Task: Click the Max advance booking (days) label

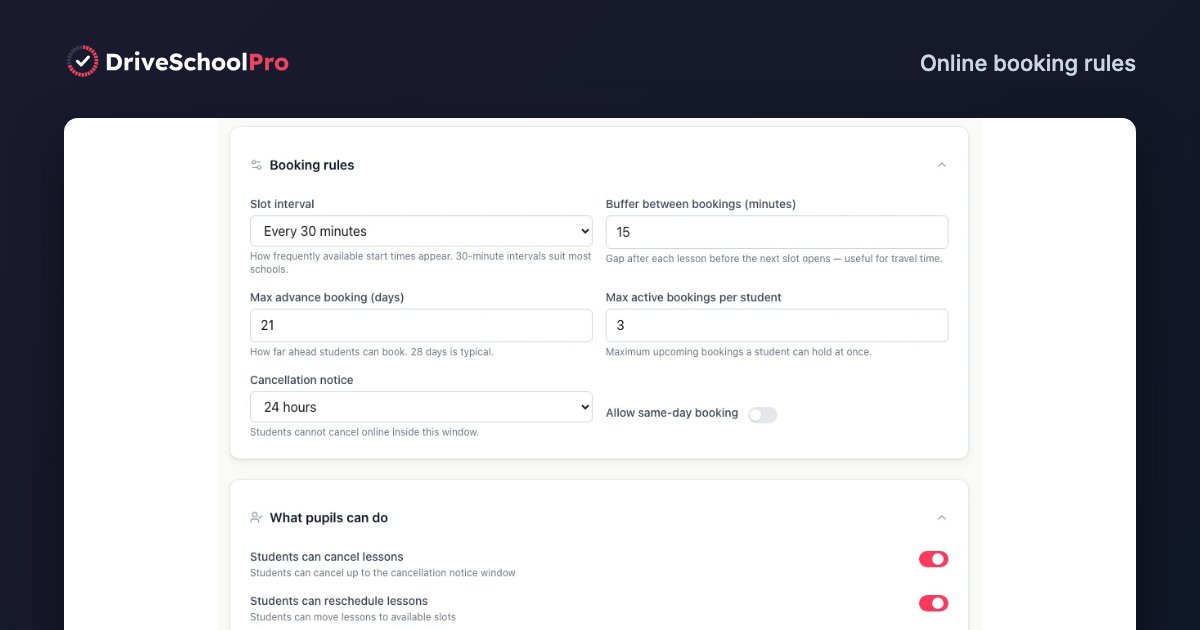Action: coord(327,297)
